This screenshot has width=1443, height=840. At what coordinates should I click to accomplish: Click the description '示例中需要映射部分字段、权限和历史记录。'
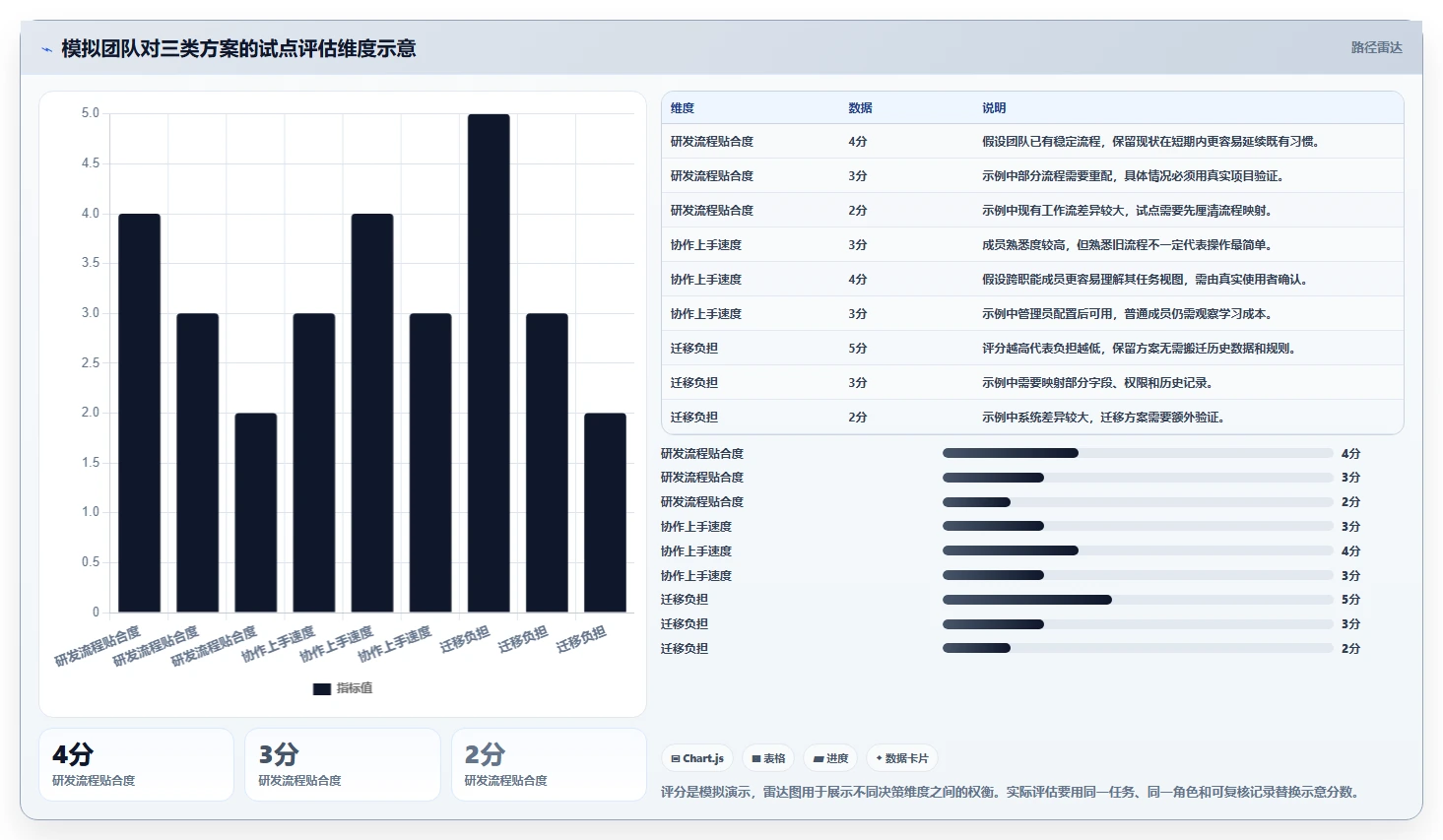1097,383
